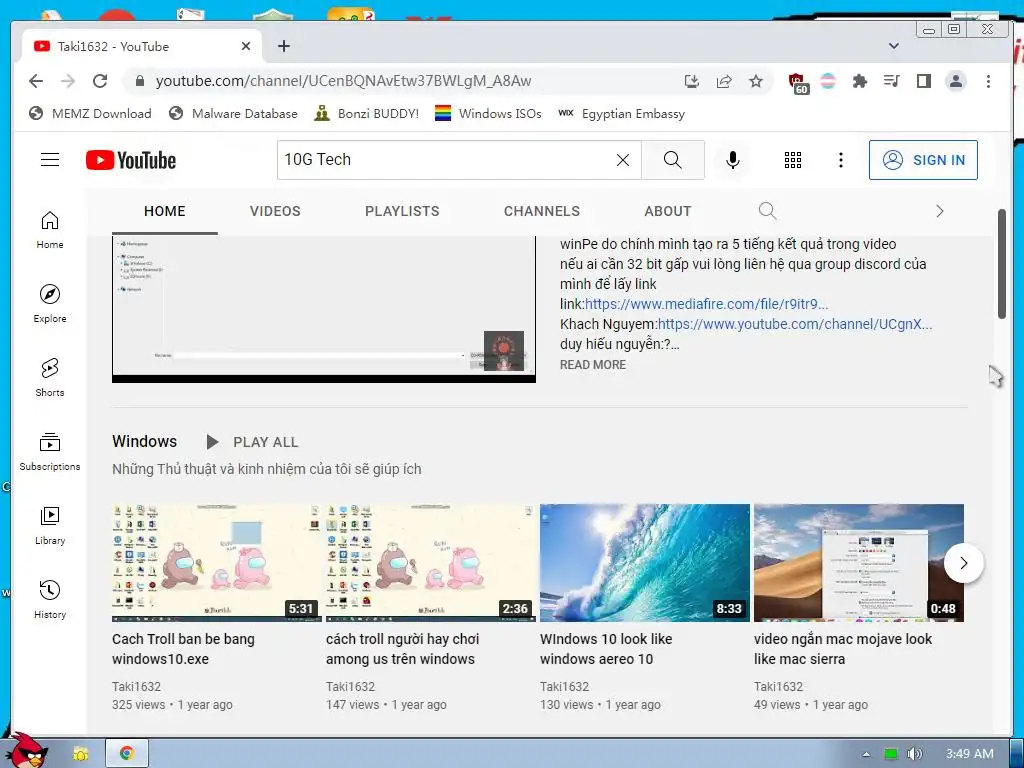The width and height of the screenshot is (1024, 768).
Task: Open the 5:31 Cach Troll video thumbnail
Action: pyautogui.click(x=217, y=563)
